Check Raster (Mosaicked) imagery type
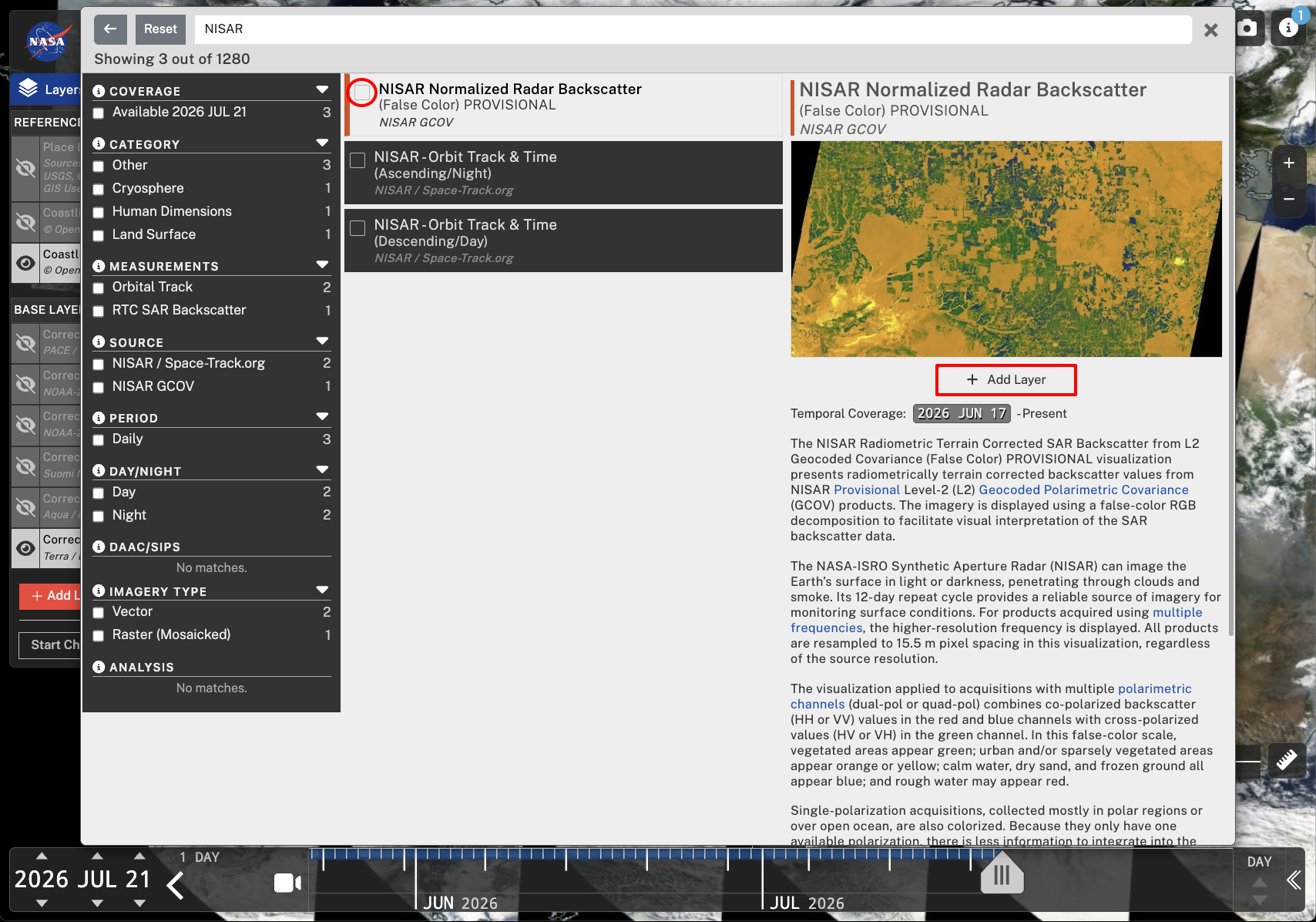 99,636
